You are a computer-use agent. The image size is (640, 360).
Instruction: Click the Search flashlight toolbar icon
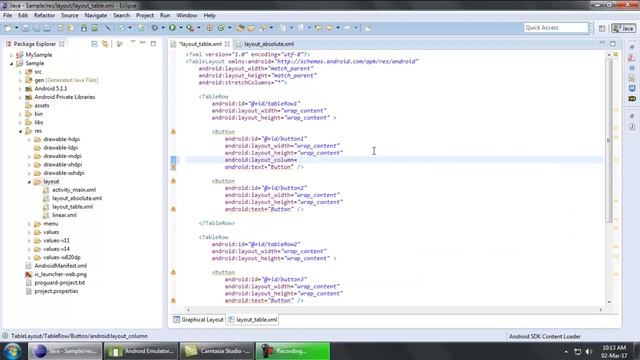tap(263, 28)
